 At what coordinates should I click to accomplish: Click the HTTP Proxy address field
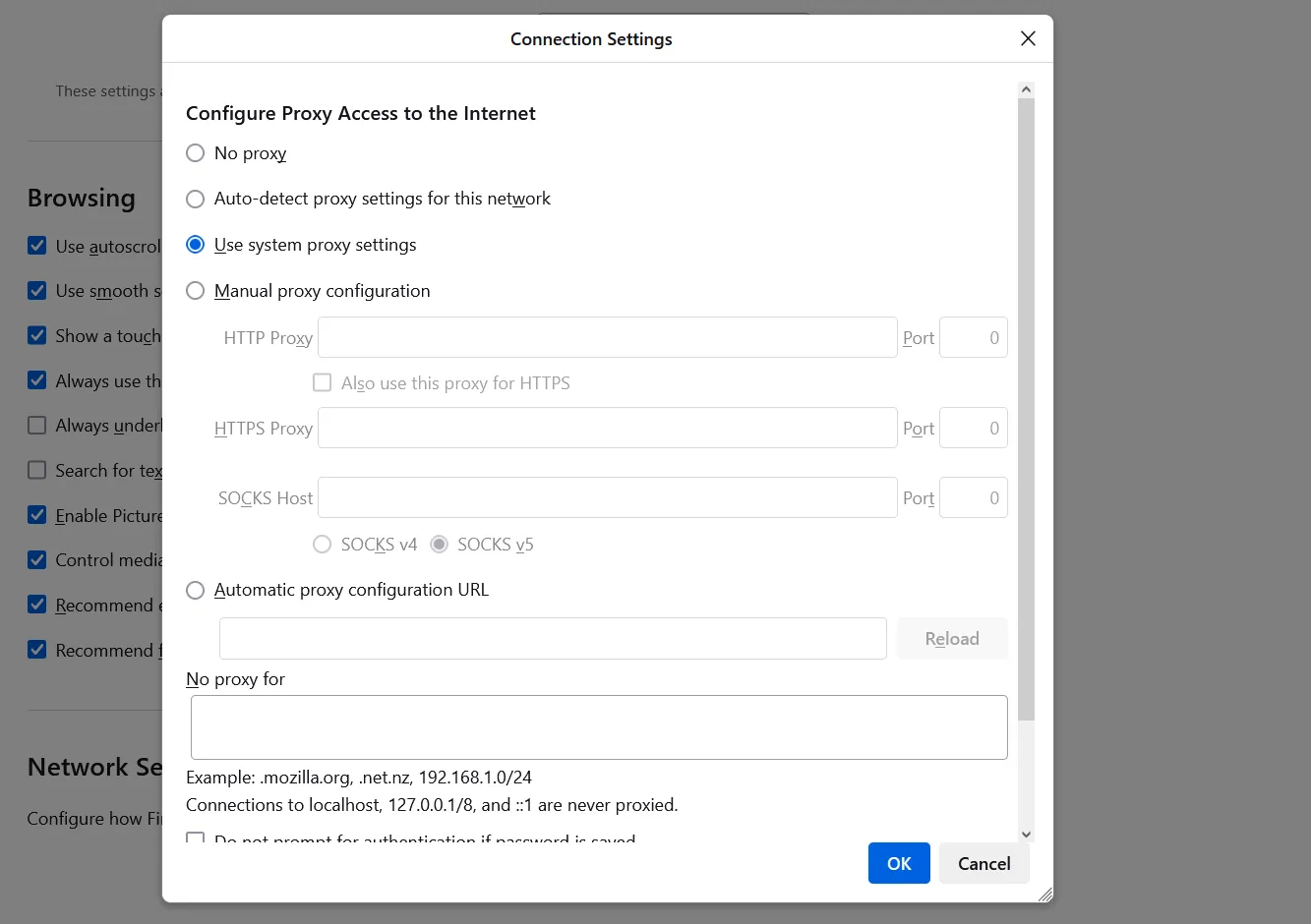(607, 338)
